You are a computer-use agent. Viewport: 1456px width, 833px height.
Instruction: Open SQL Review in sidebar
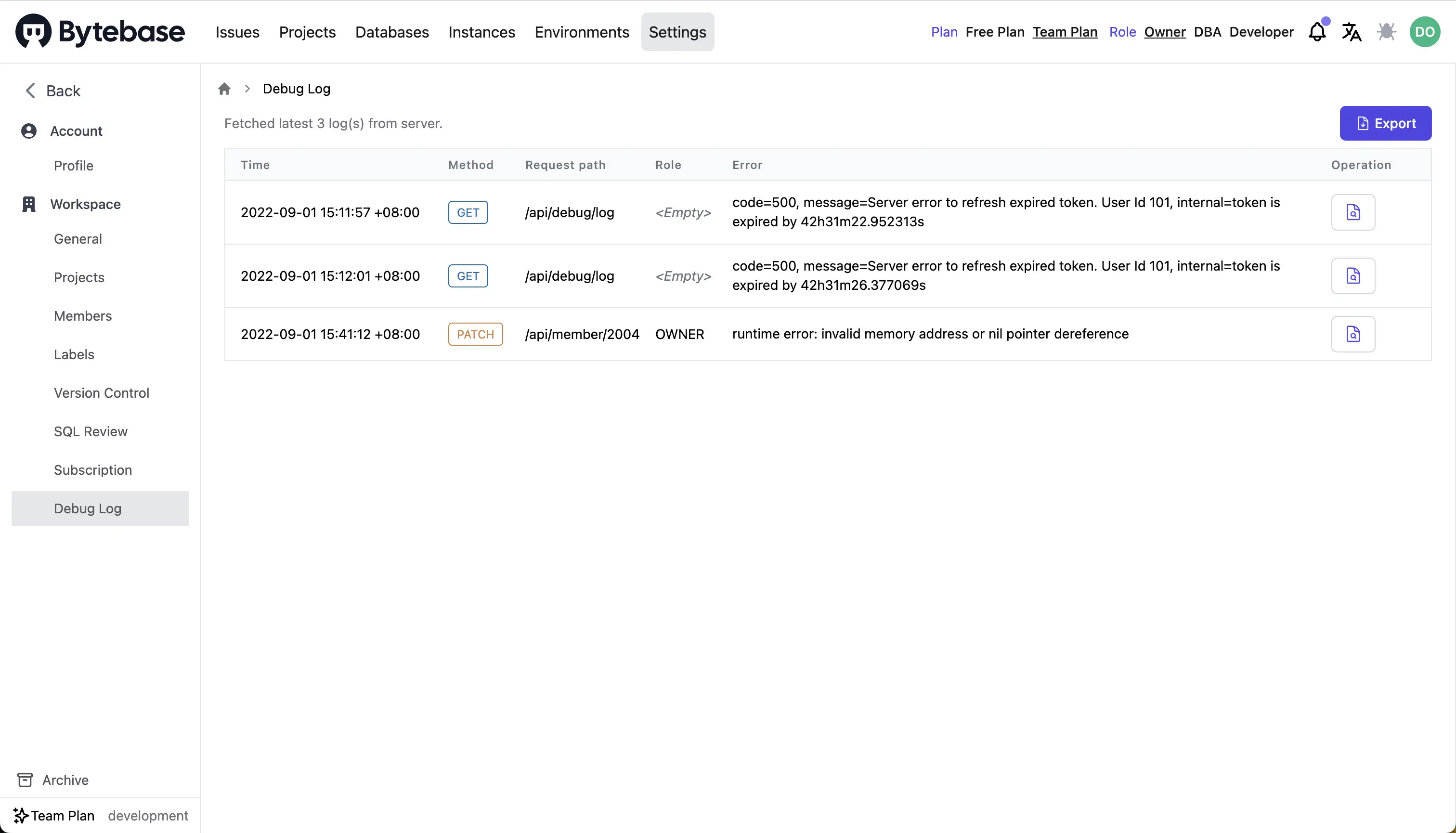pos(91,431)
